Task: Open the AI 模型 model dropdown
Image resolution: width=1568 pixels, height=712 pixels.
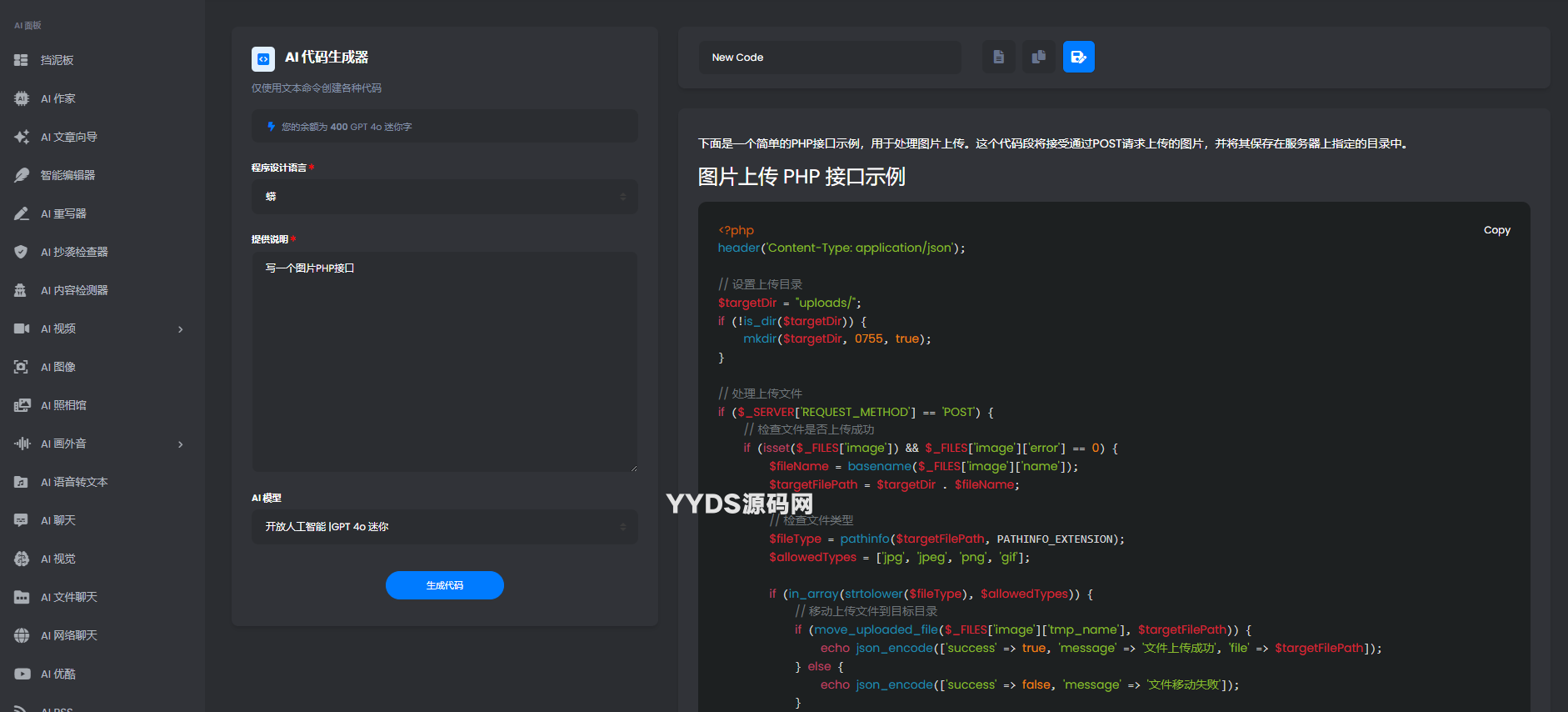Action: pos(444,527)
